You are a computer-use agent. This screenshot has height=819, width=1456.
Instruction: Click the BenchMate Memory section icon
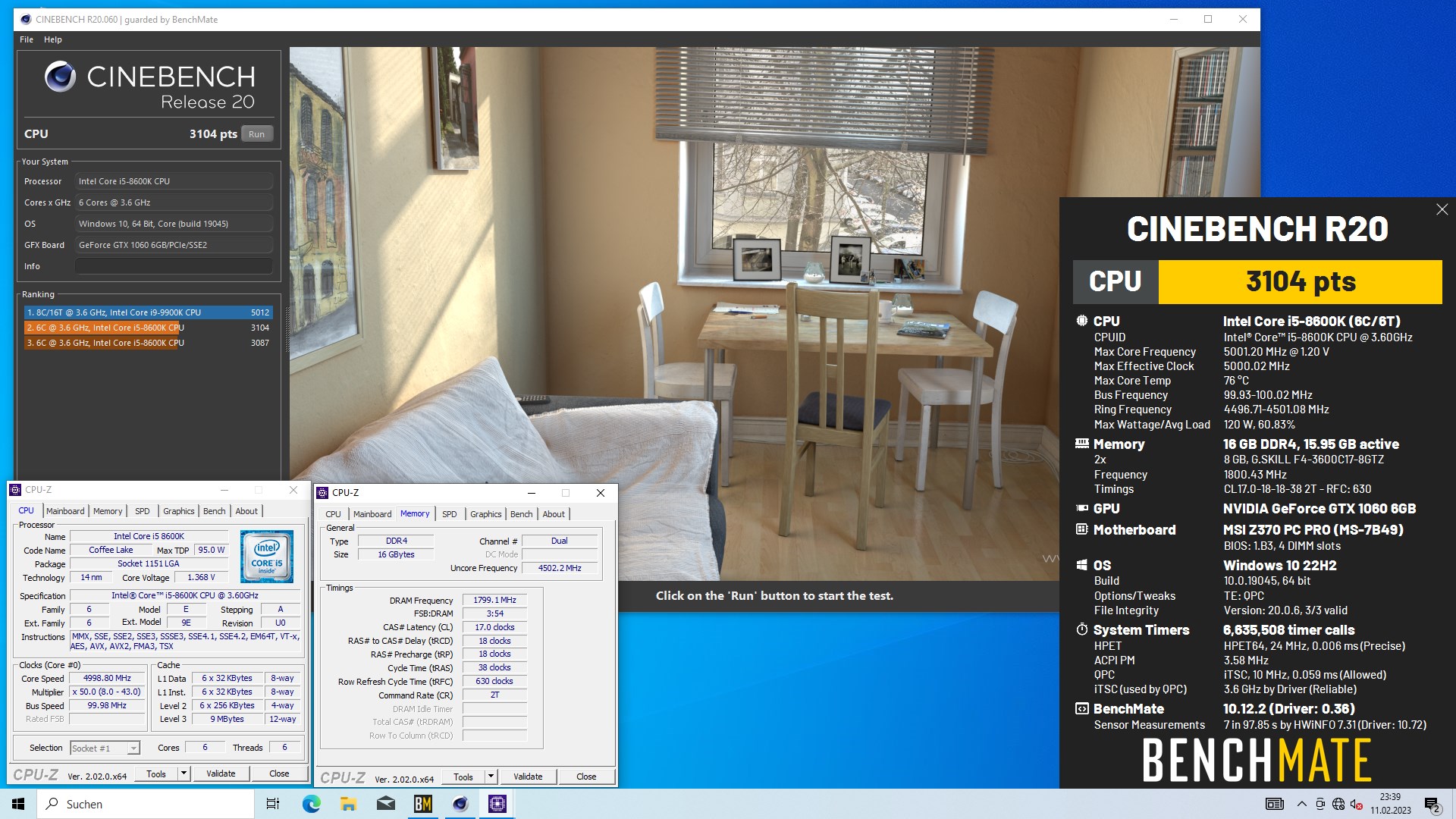click(x=1082, y=444)
